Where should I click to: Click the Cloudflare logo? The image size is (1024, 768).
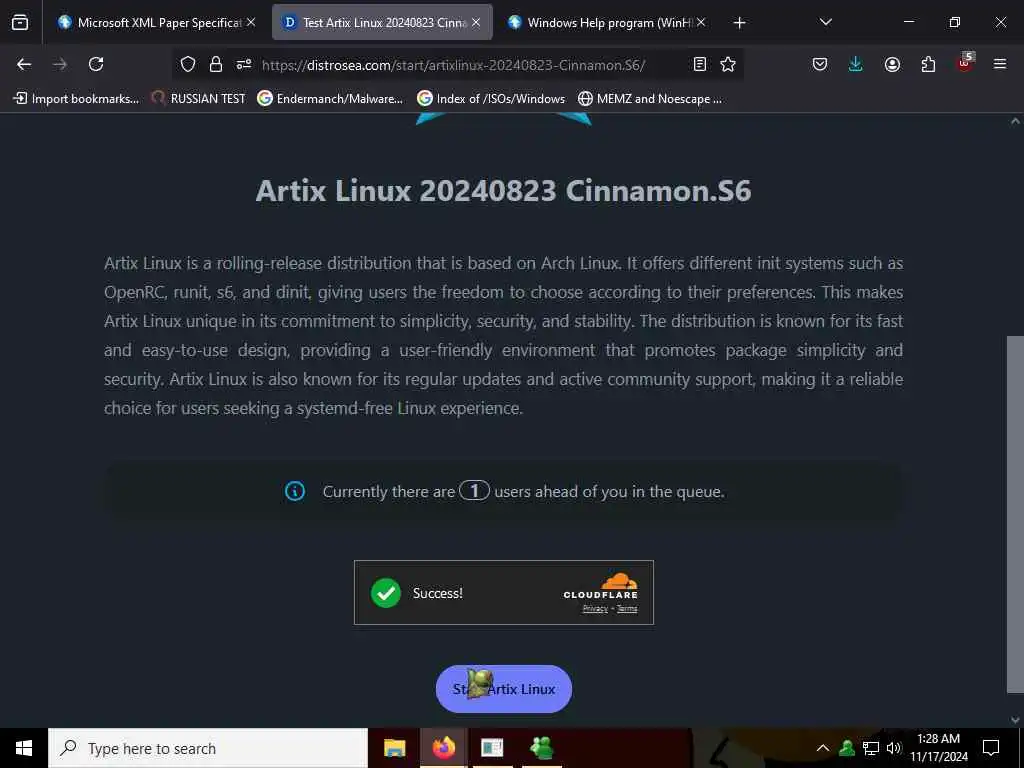pos(601,586)
